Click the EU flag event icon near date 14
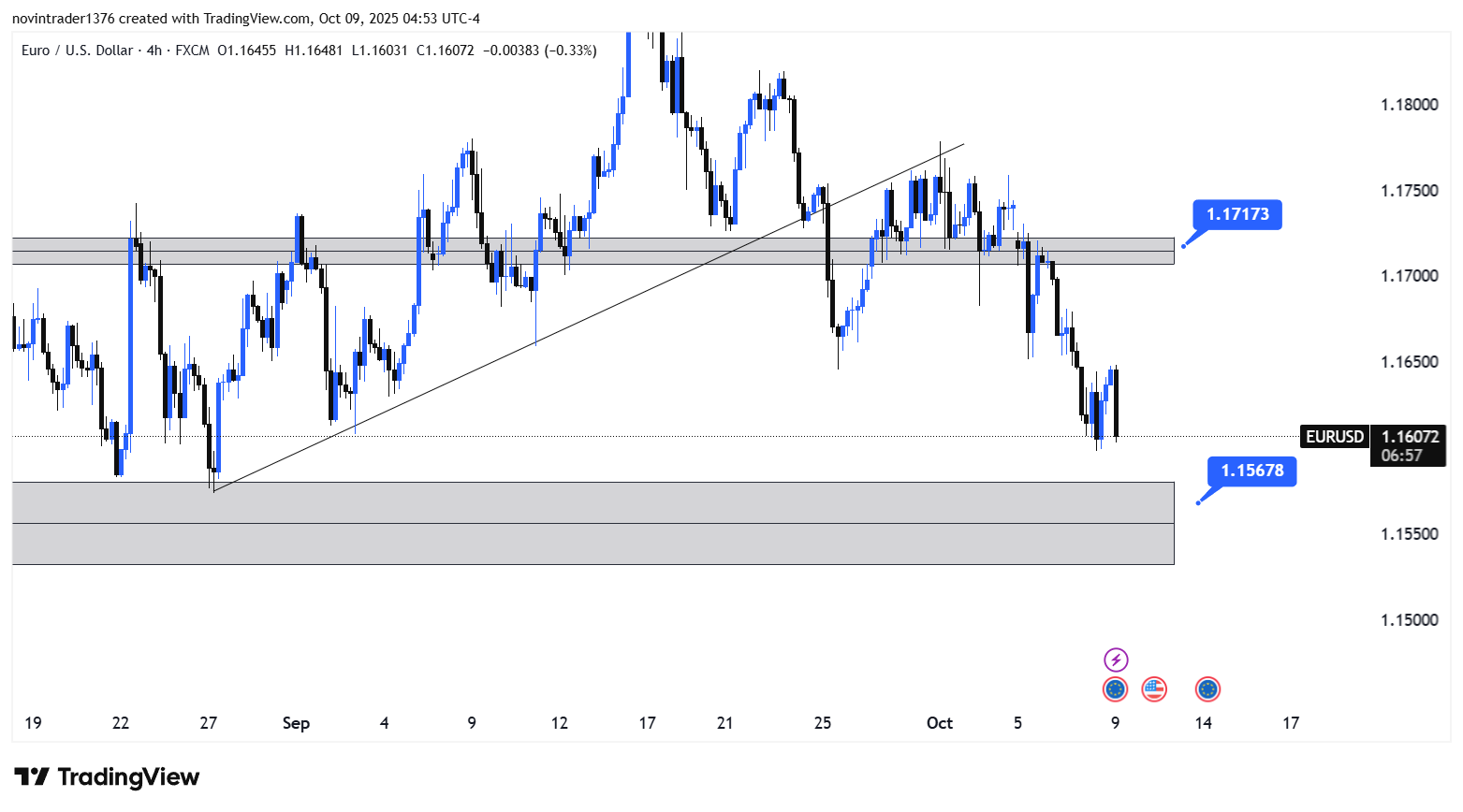Screen dimensions: 1463x812 1207,689
